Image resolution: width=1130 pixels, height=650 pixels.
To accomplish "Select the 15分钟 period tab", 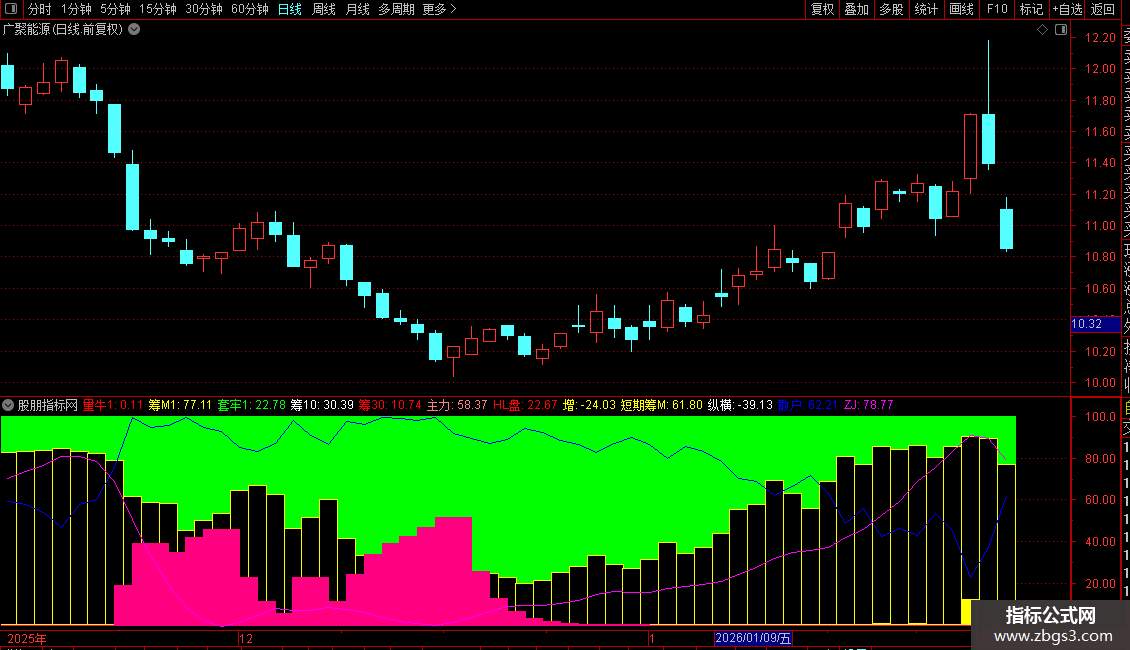I will (x=157, y=9).
